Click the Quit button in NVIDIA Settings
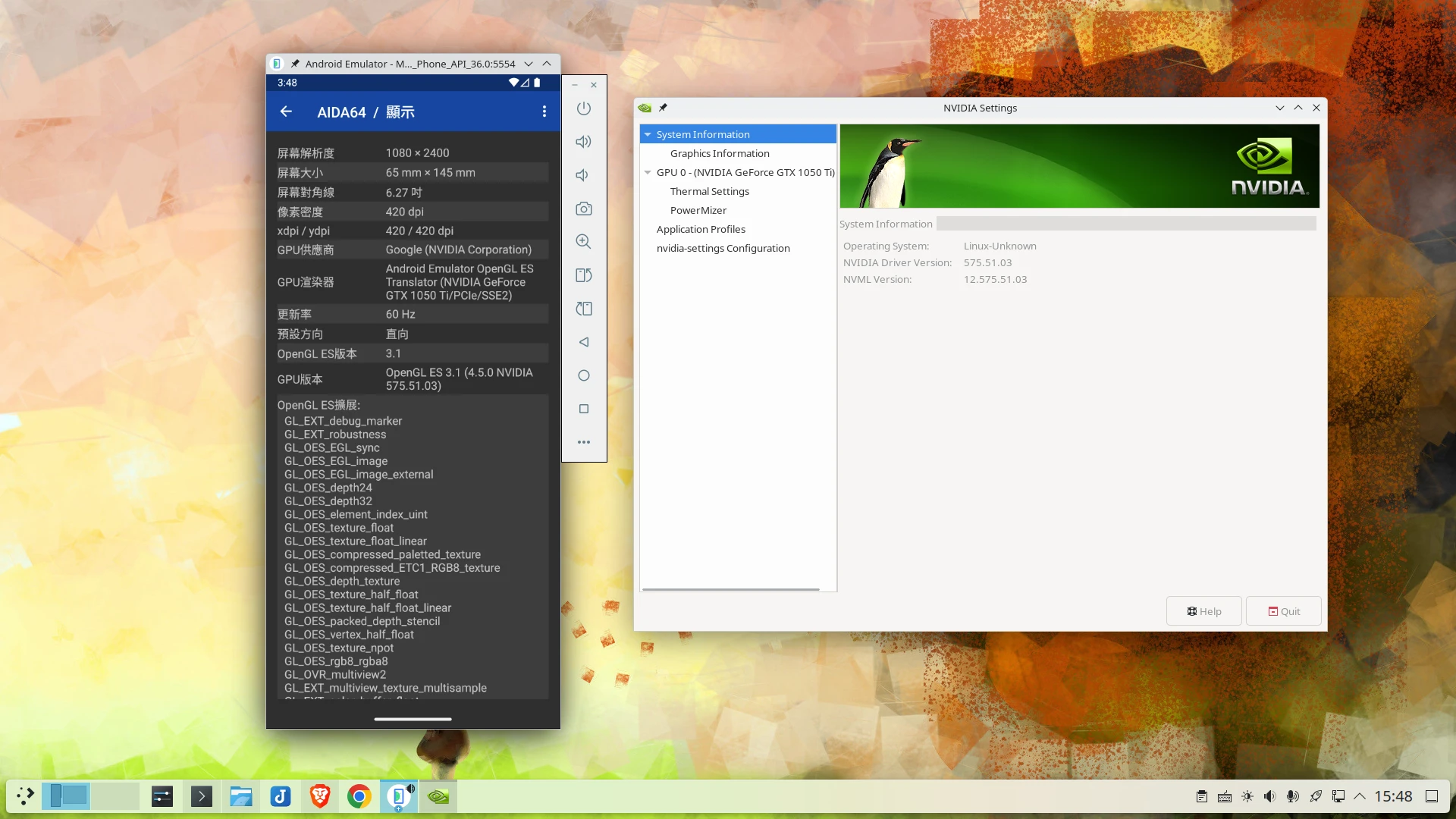 point(1283,611)
